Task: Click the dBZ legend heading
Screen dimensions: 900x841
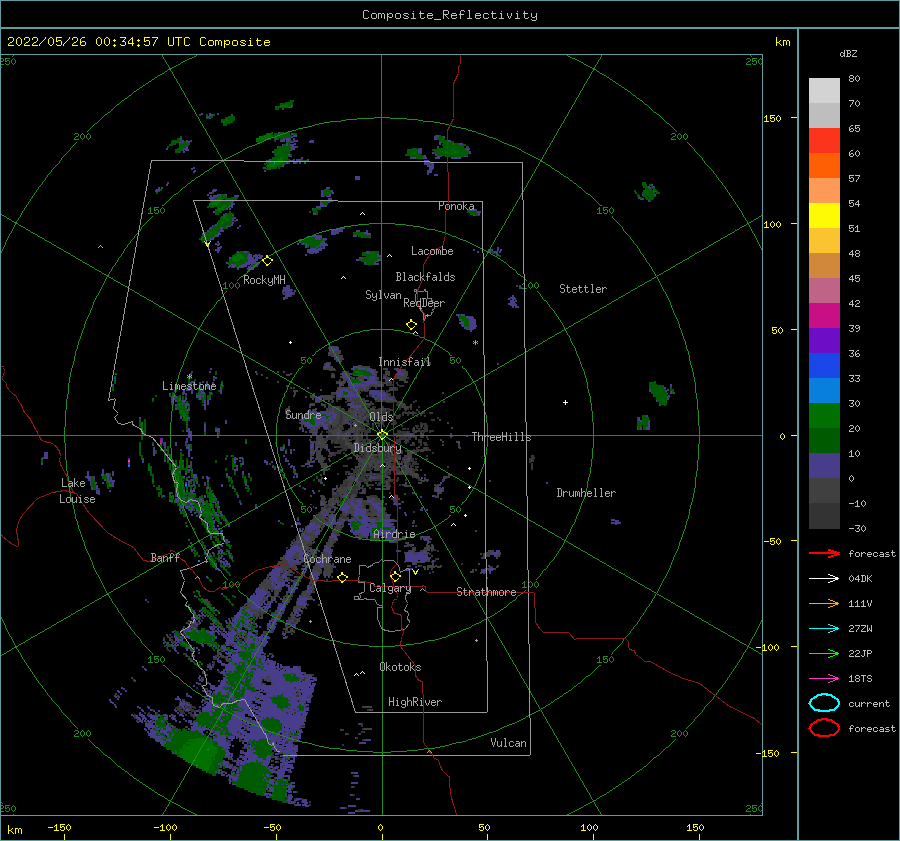Action: coord(848,53)
